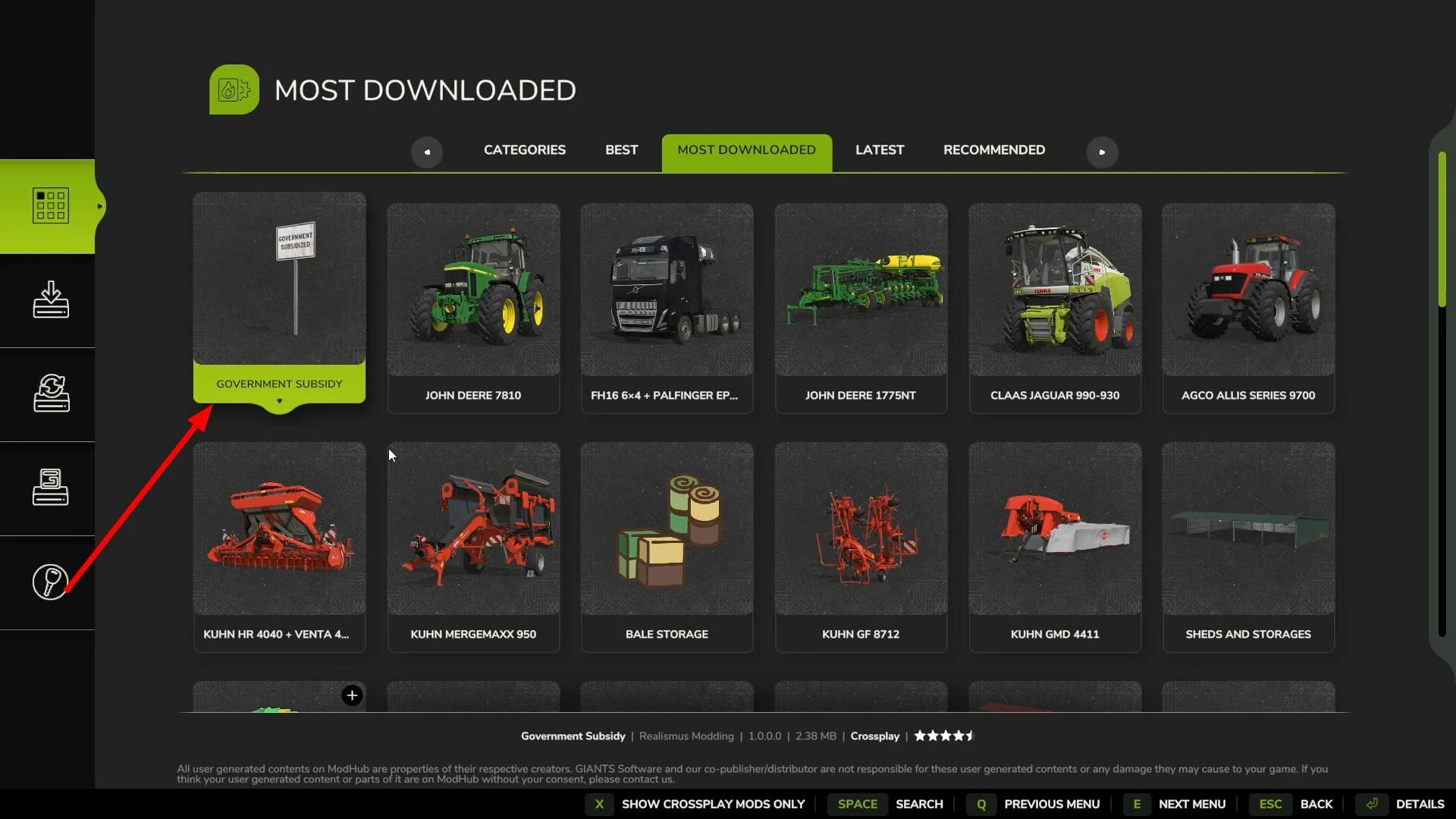Expand the arrow under Government Subsidy label
This screenshot has height=819, width=1456.
(x=280, y=401)
